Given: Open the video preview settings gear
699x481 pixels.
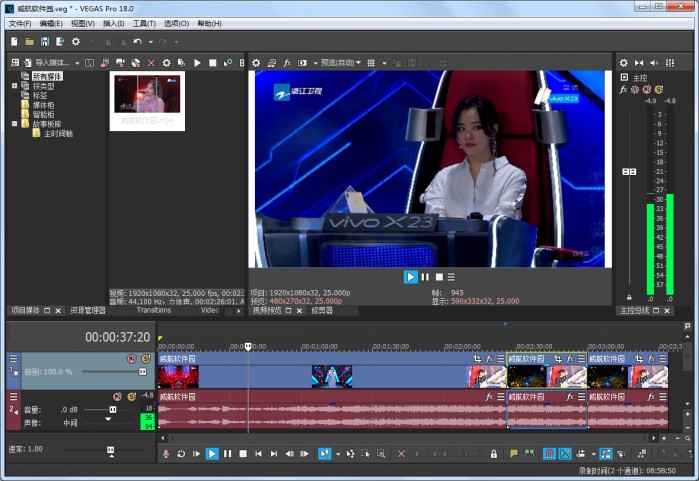Looking at the screenshot, I should point(256,63).
